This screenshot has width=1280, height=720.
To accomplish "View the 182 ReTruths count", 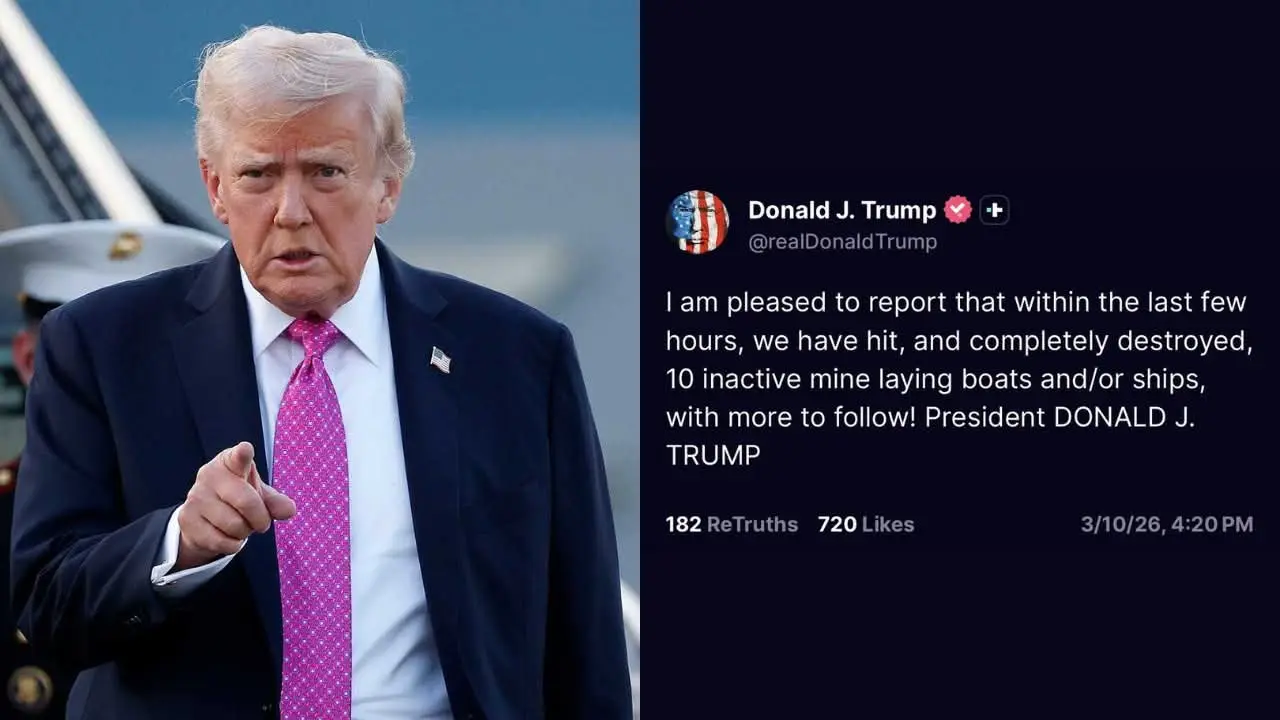I will [x=732, y=524].
